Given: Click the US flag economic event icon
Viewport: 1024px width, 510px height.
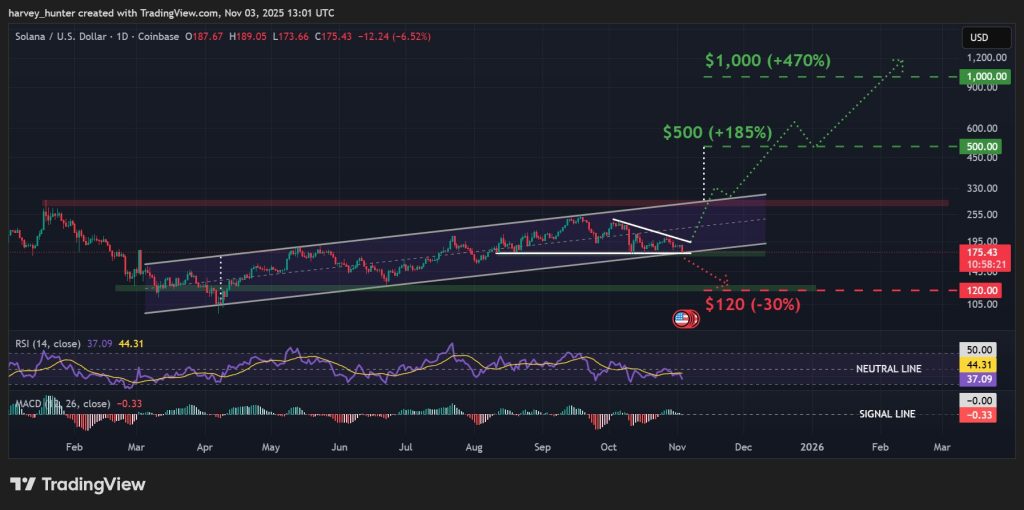Looking at the screenshot, I should click(x=684, y=319).
